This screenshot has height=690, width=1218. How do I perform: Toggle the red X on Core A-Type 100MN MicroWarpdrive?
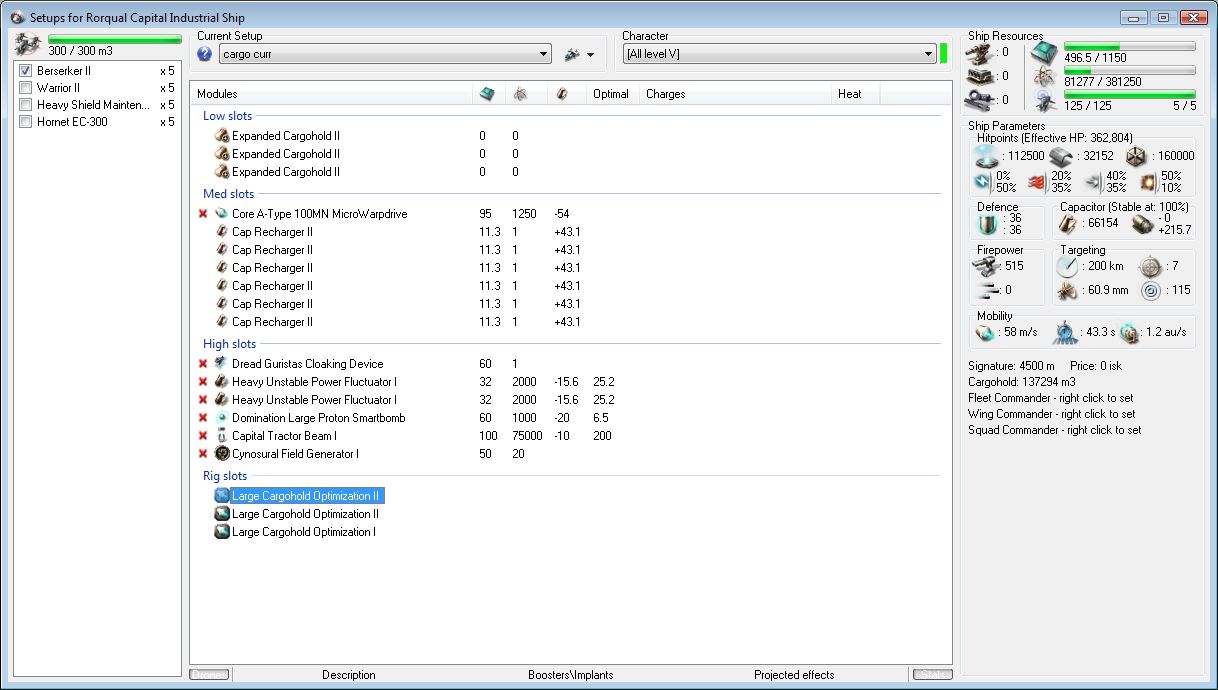coord(204,214)
